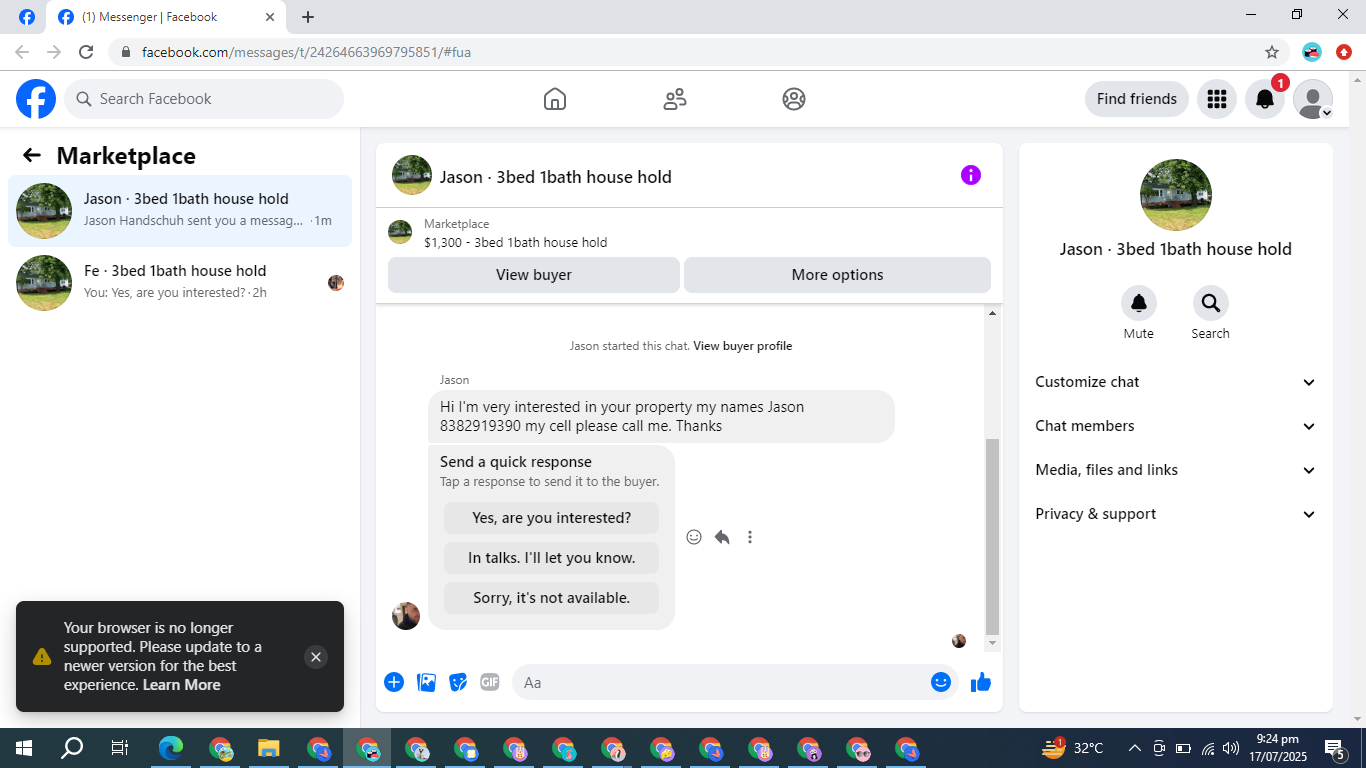Go to the Home feed icon
1366x768 pixels.
(x=555, y=99)
